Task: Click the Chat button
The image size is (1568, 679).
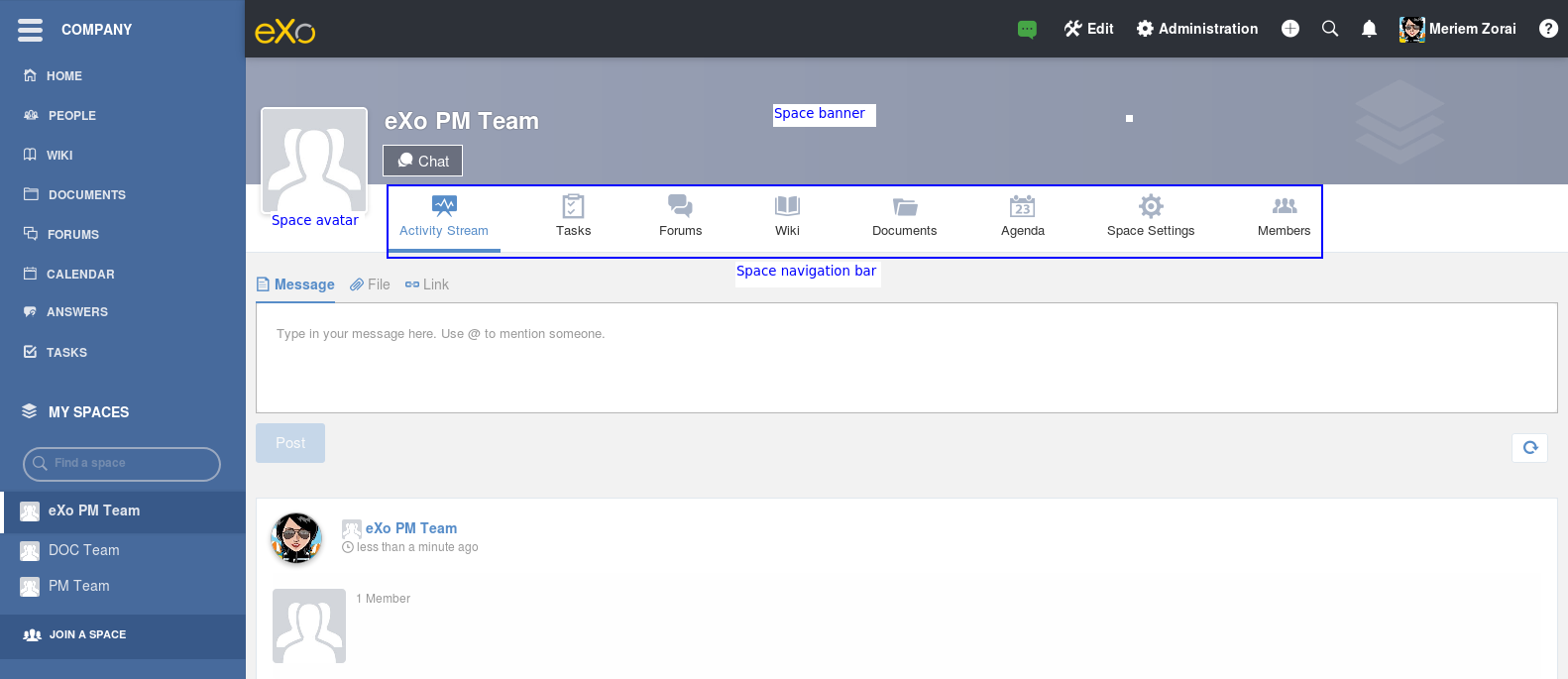Action: [423, 161]
